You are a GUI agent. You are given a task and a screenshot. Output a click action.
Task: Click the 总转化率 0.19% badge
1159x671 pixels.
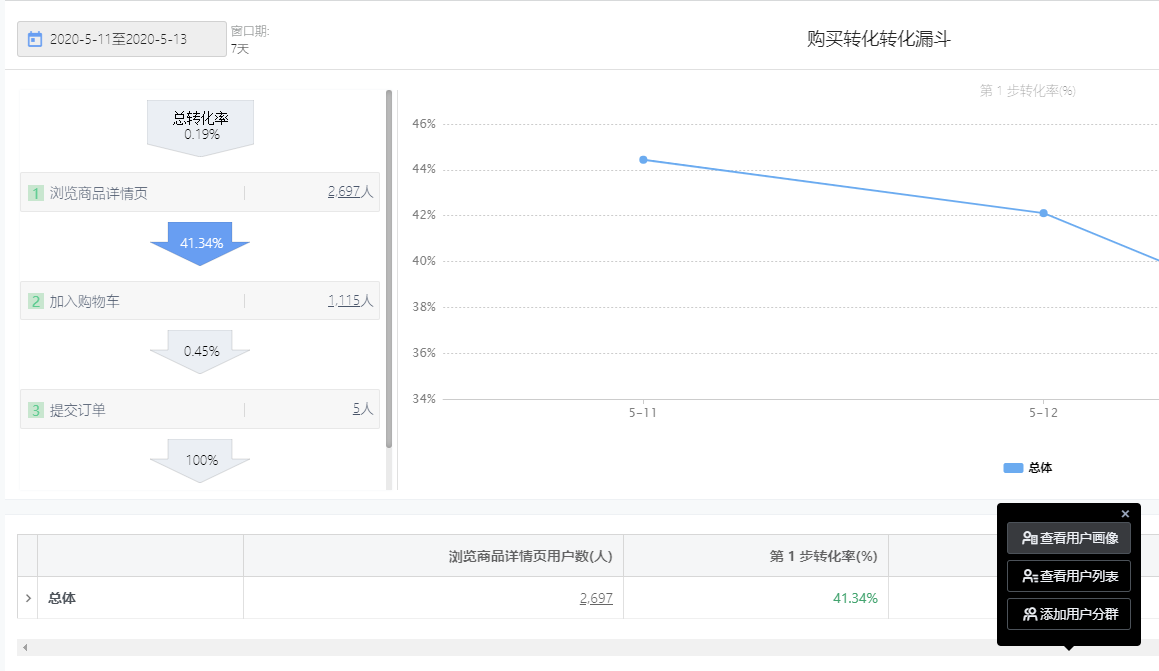click(x=200, y=126)
